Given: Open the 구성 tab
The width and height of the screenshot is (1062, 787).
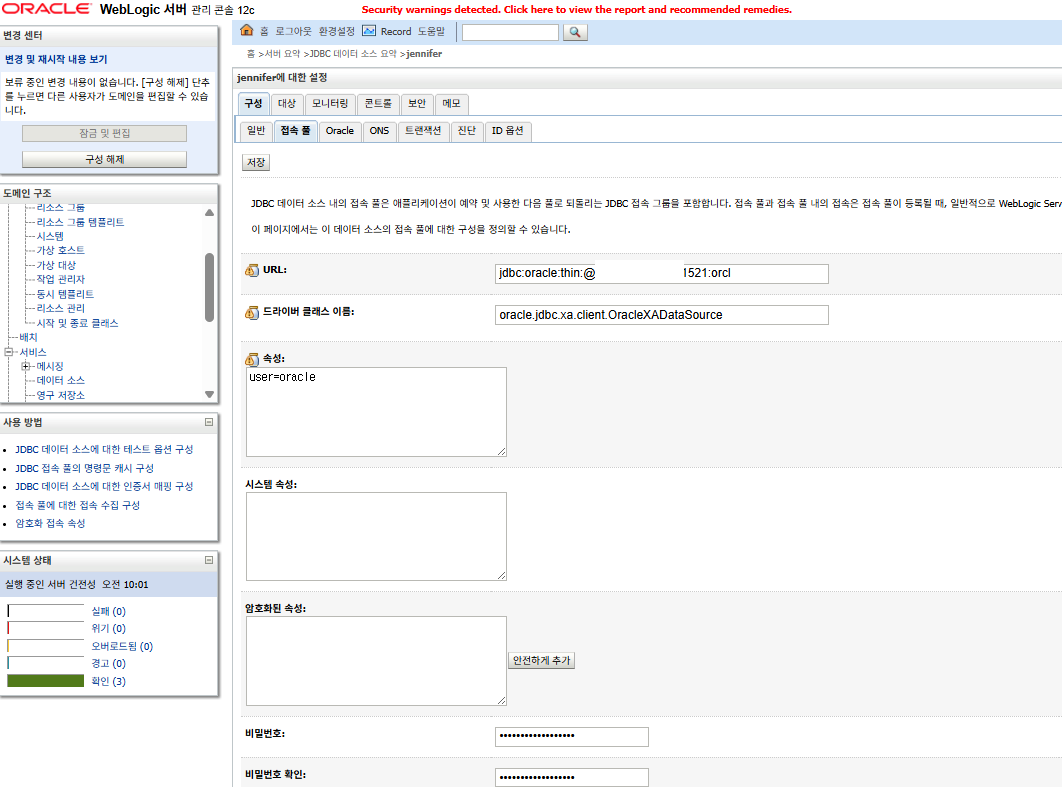Looking at the screenshot, I should coord(253,104).
